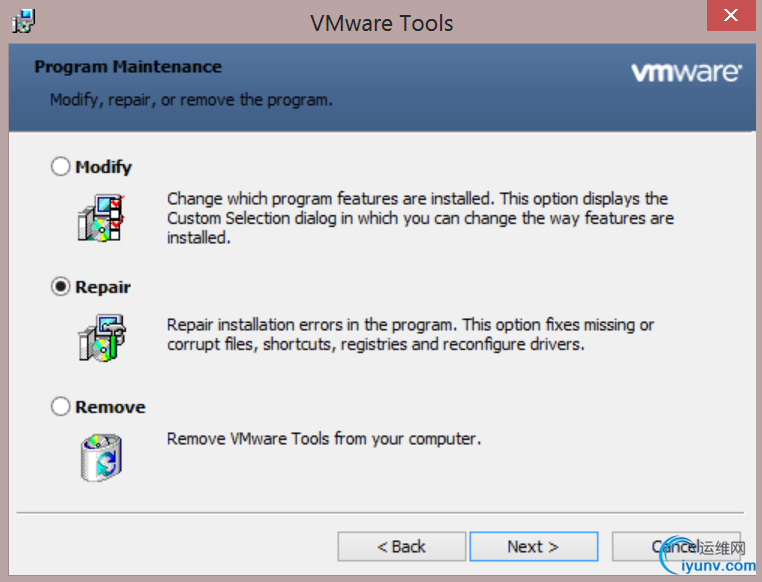
Task: Click the Program Maintenance heading
Action: coord(128,67)
